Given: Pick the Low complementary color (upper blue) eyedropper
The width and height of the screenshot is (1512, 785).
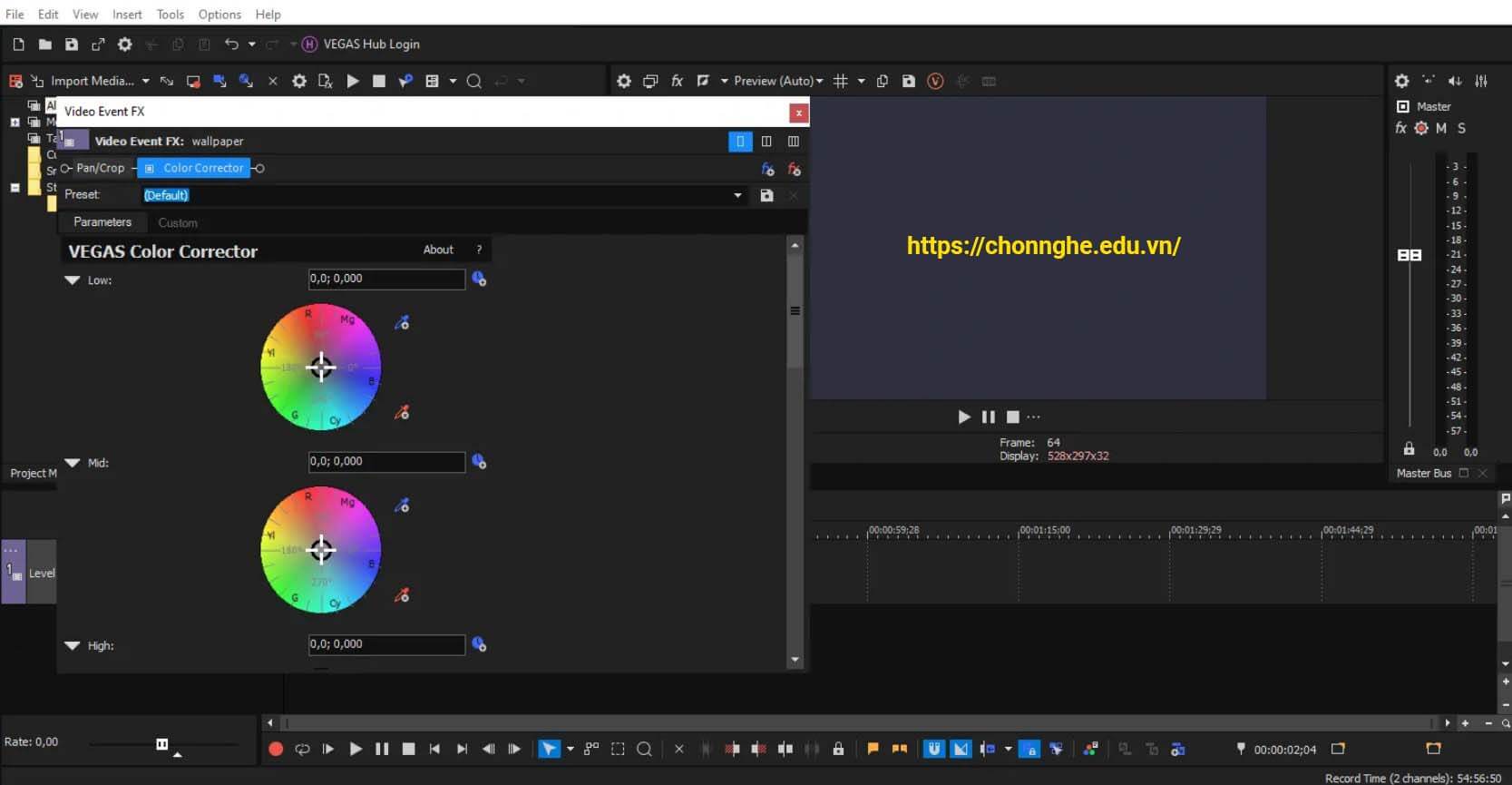Looking at the screenshot, I should click(x=402, y=322).
